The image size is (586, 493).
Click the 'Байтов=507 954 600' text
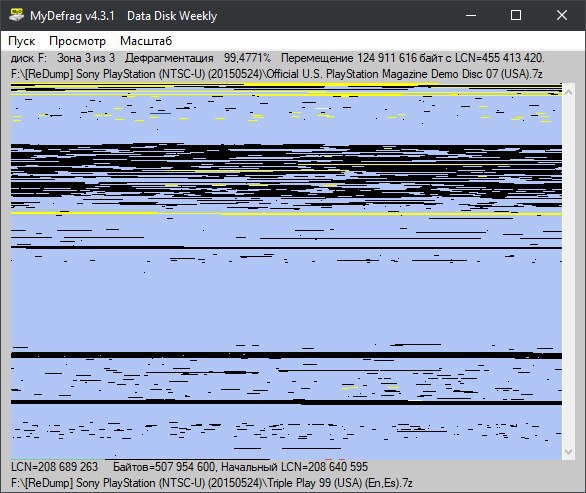tap(164, 467)
